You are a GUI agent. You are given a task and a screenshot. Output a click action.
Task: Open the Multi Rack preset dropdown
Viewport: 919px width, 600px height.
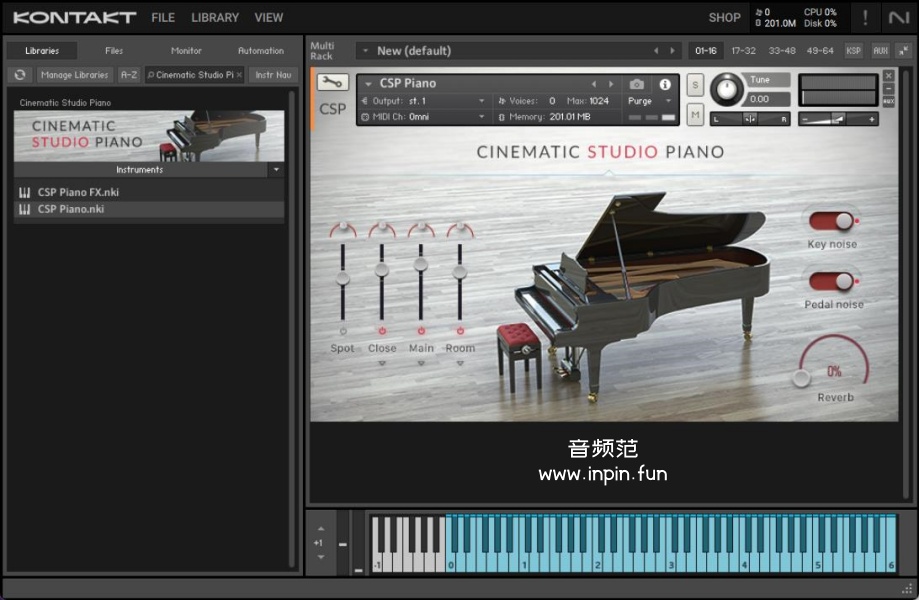pyautogui.click(x=365, y=51)
